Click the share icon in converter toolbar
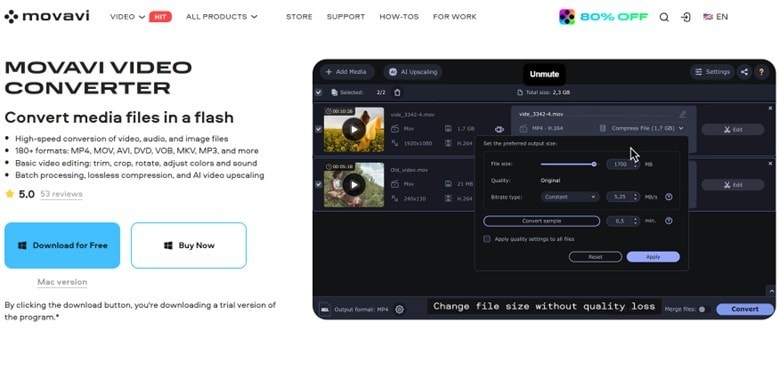The image size is (780, 370). pos(744,72)
